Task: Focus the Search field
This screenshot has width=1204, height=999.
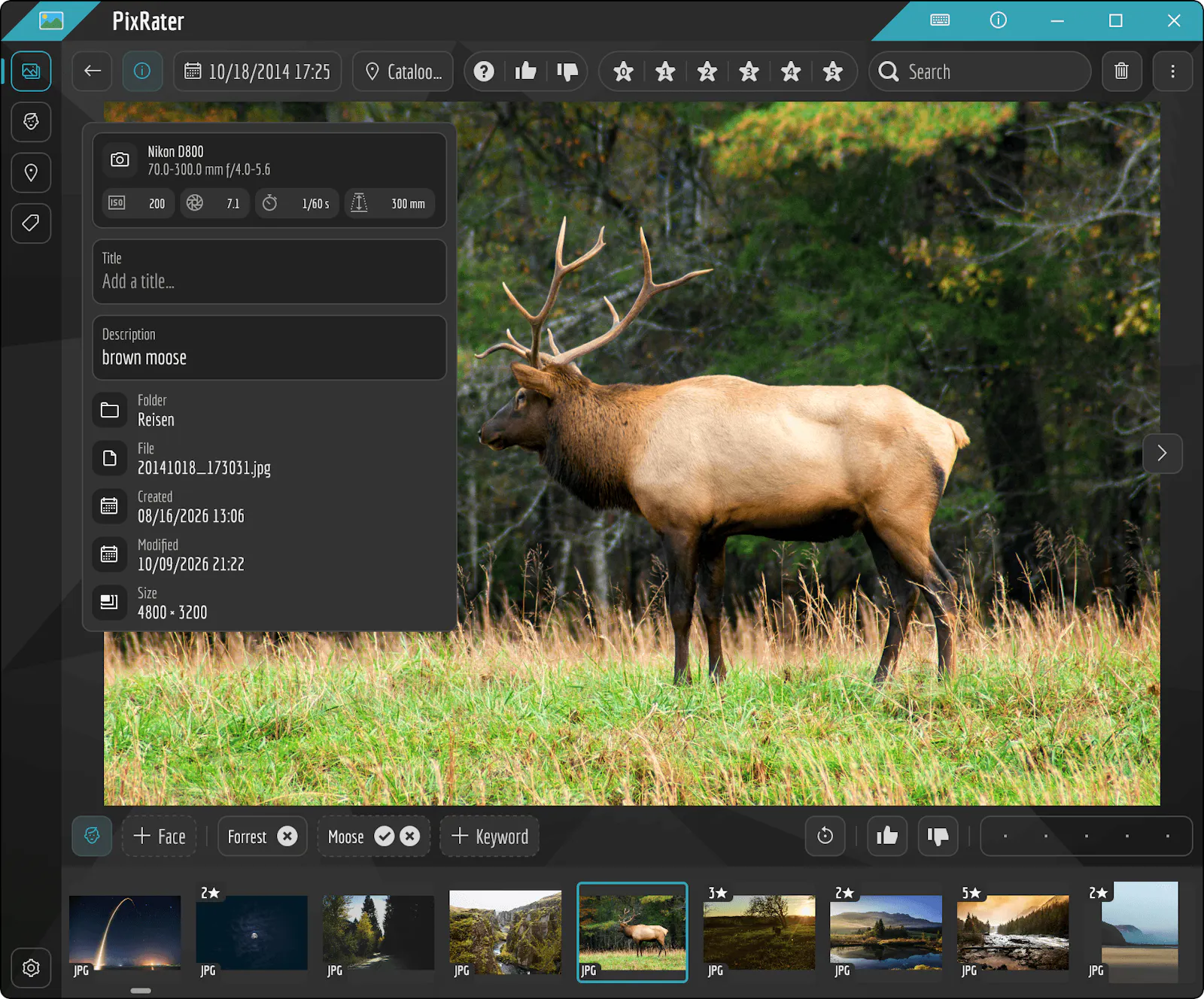Action: click(980, 71)
